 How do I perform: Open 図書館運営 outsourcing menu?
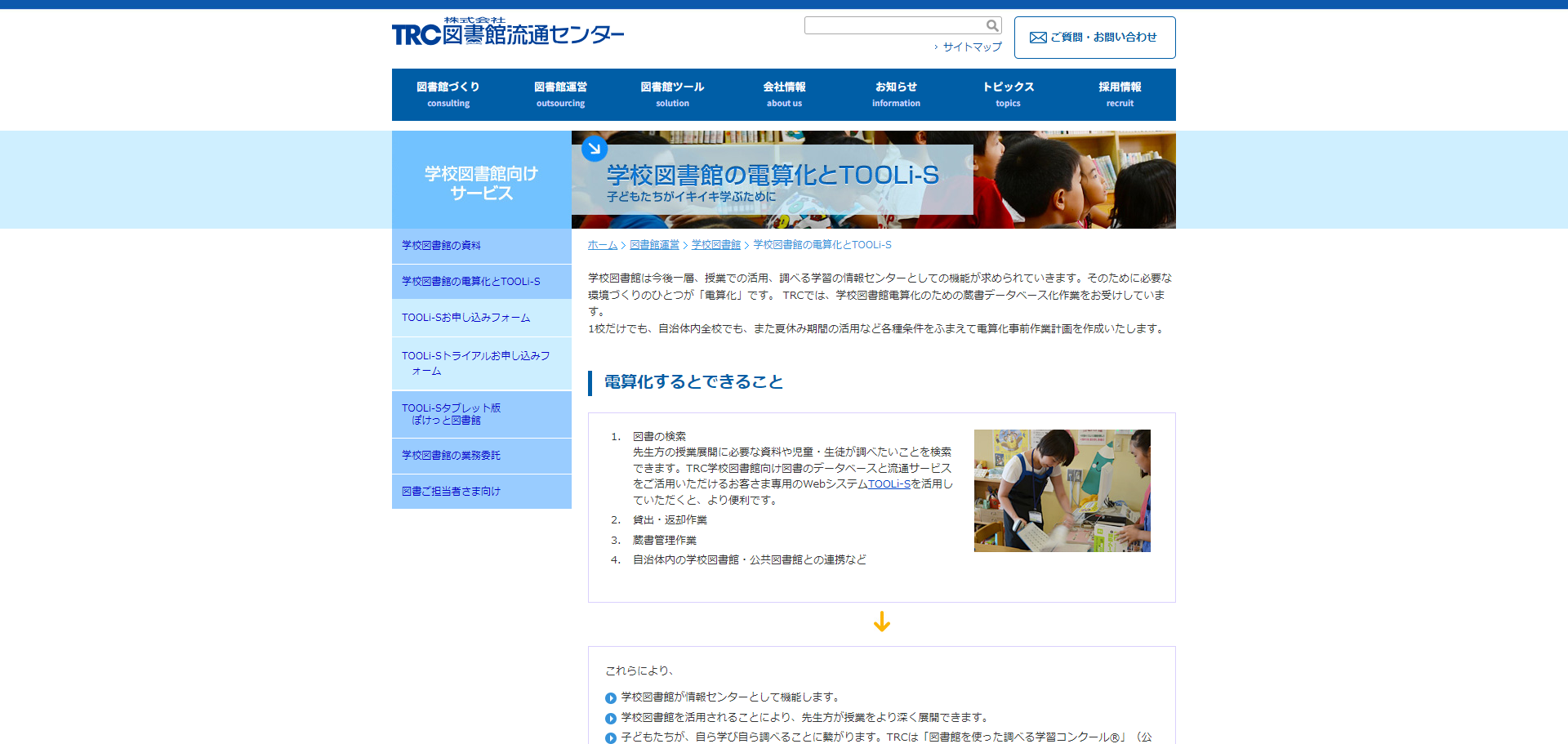560,95
